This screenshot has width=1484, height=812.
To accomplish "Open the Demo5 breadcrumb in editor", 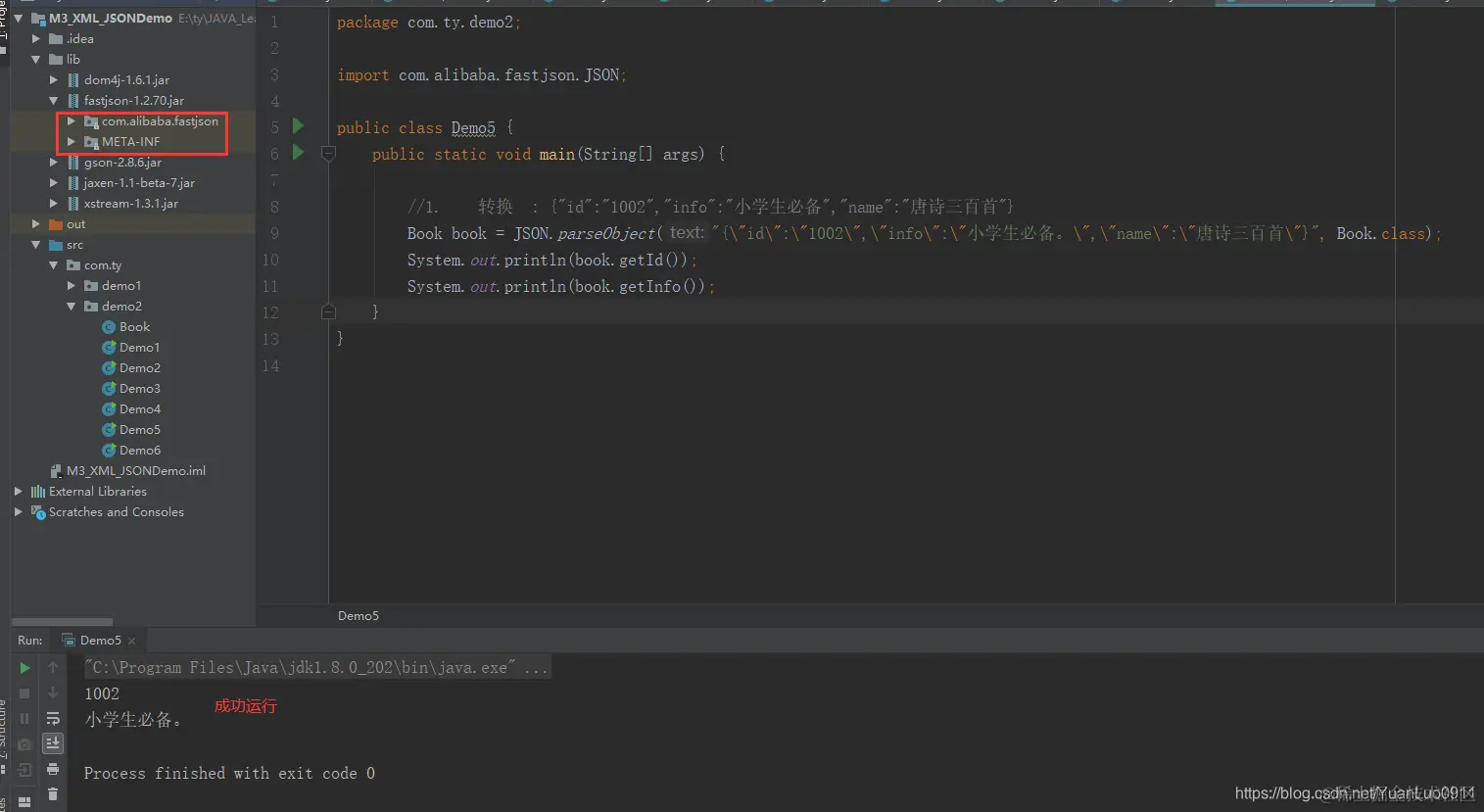I will 359,616.
